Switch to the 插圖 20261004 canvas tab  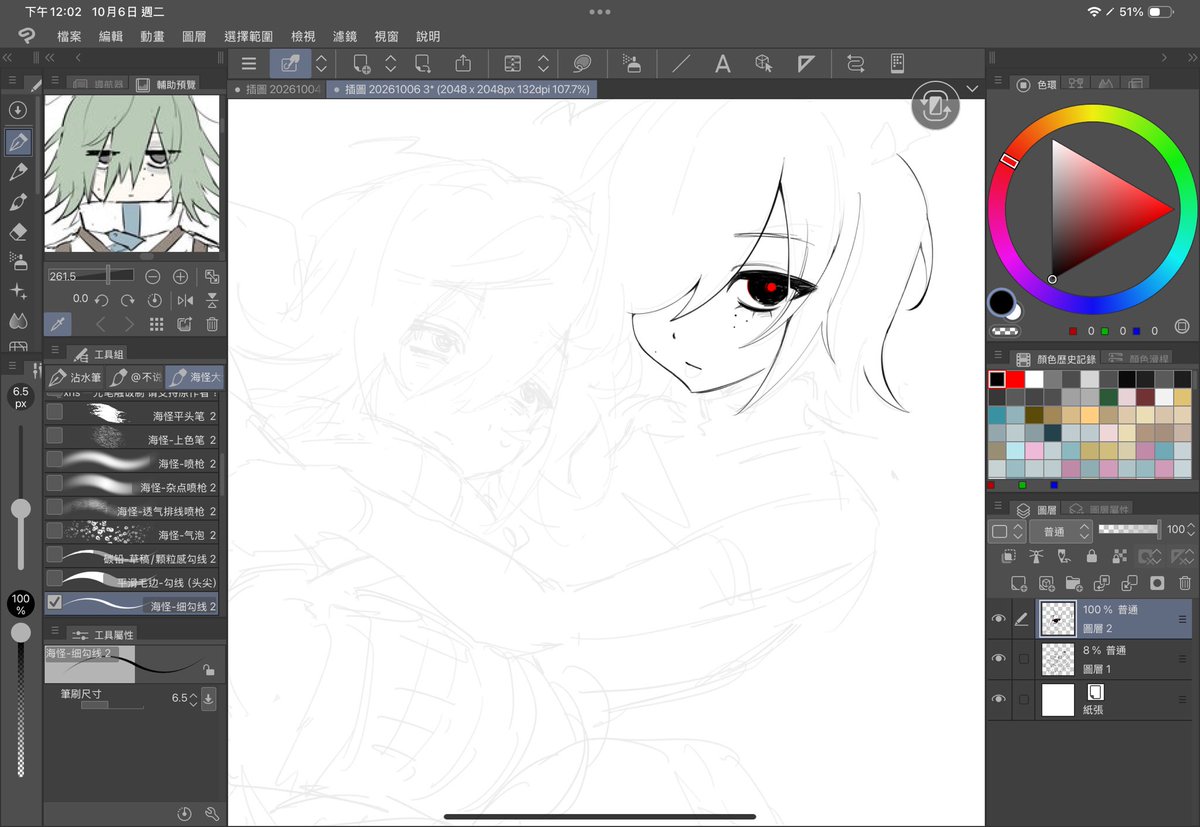tap(277, 89)
